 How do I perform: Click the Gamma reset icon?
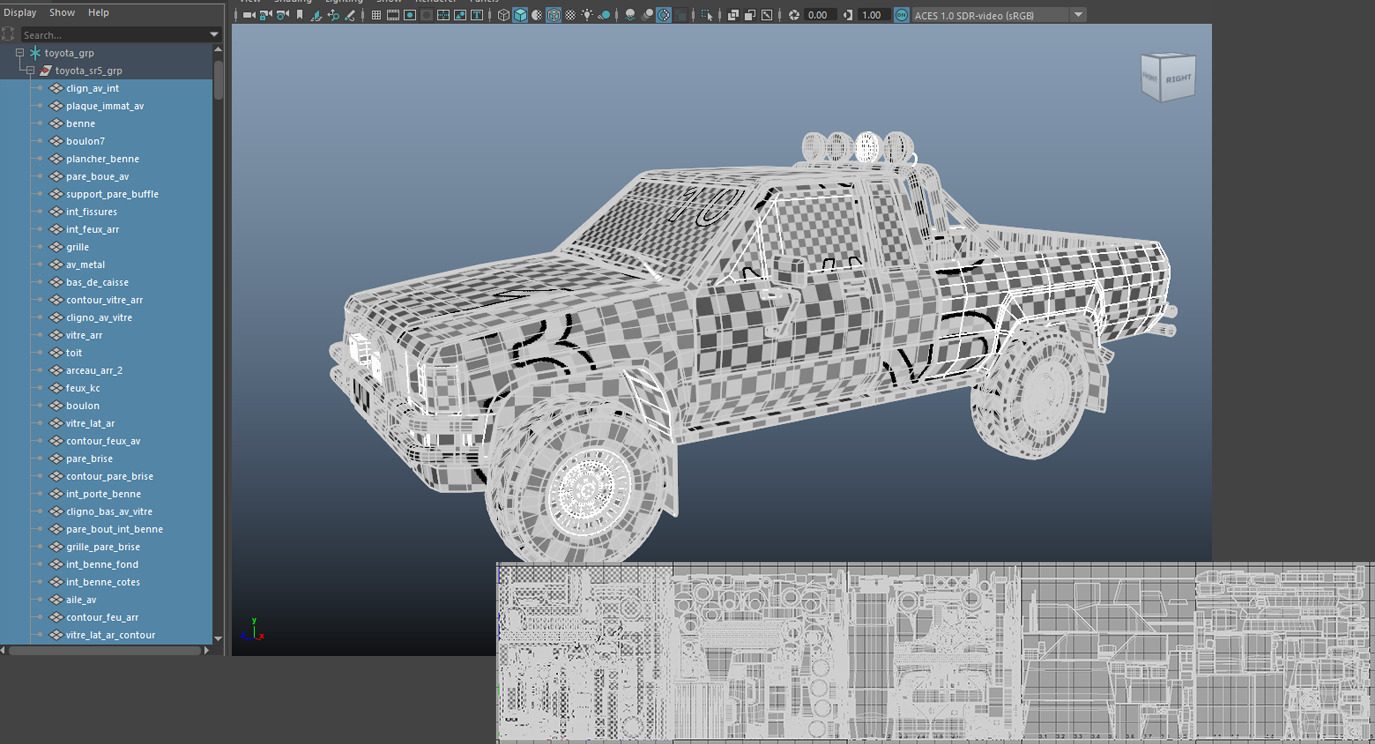coord(849,15)
